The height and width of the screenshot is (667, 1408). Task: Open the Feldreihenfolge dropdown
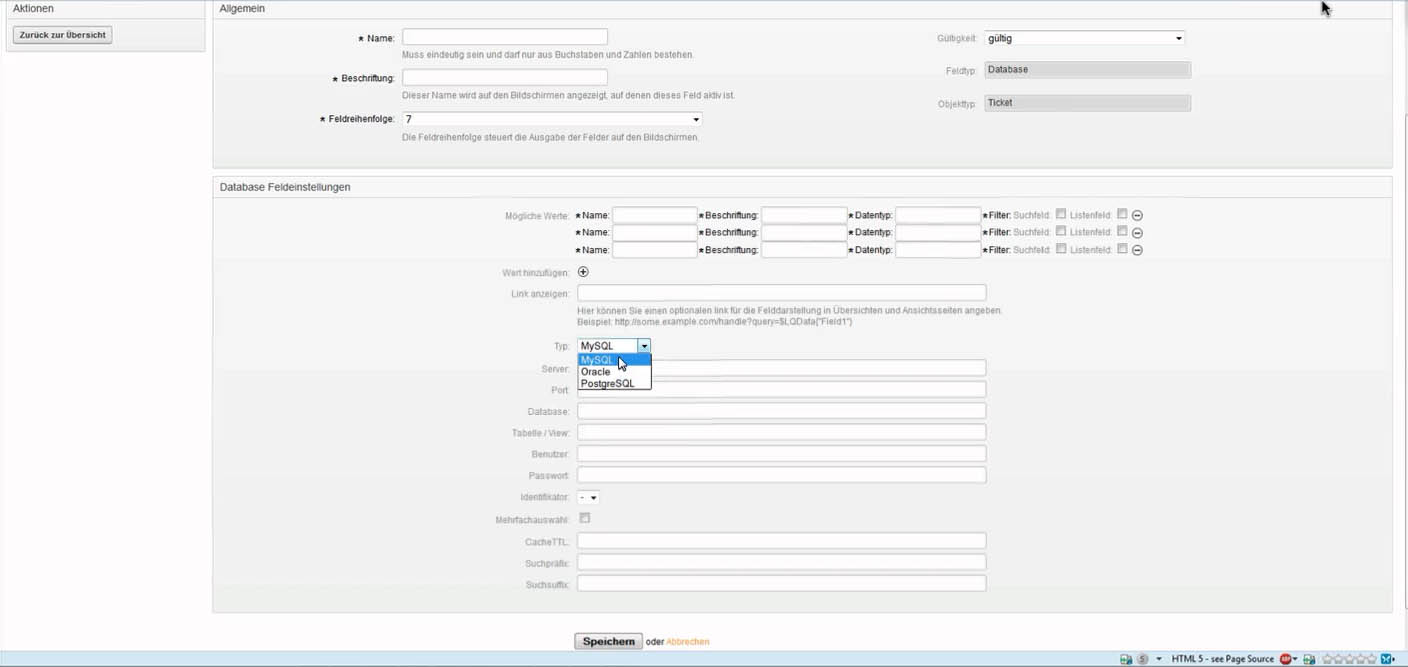[552, 119]
